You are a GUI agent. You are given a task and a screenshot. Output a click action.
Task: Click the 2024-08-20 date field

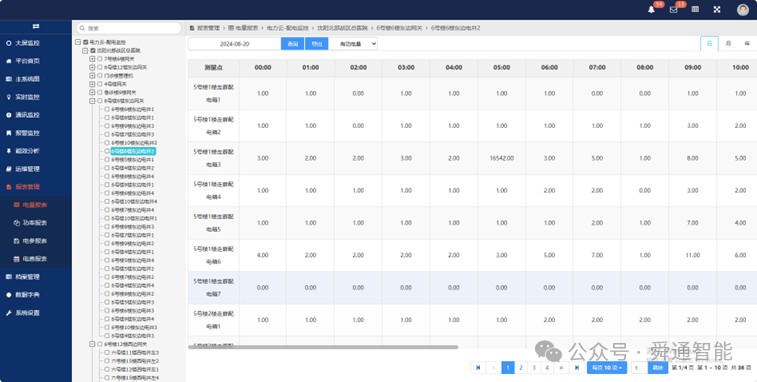tap(235, 44)
